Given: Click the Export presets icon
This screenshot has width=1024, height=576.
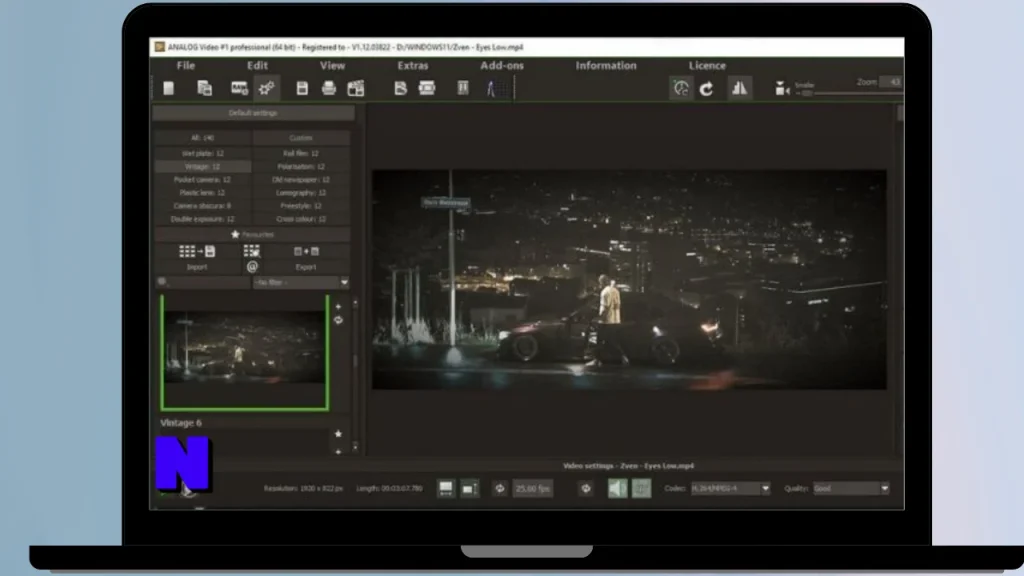Looking at the screenshot, I should (306, 251).
